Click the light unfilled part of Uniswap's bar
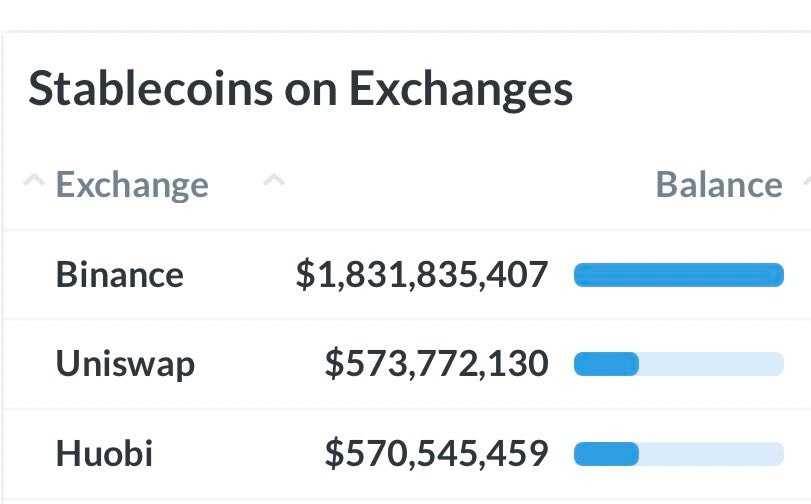 [x=712, y=364]
